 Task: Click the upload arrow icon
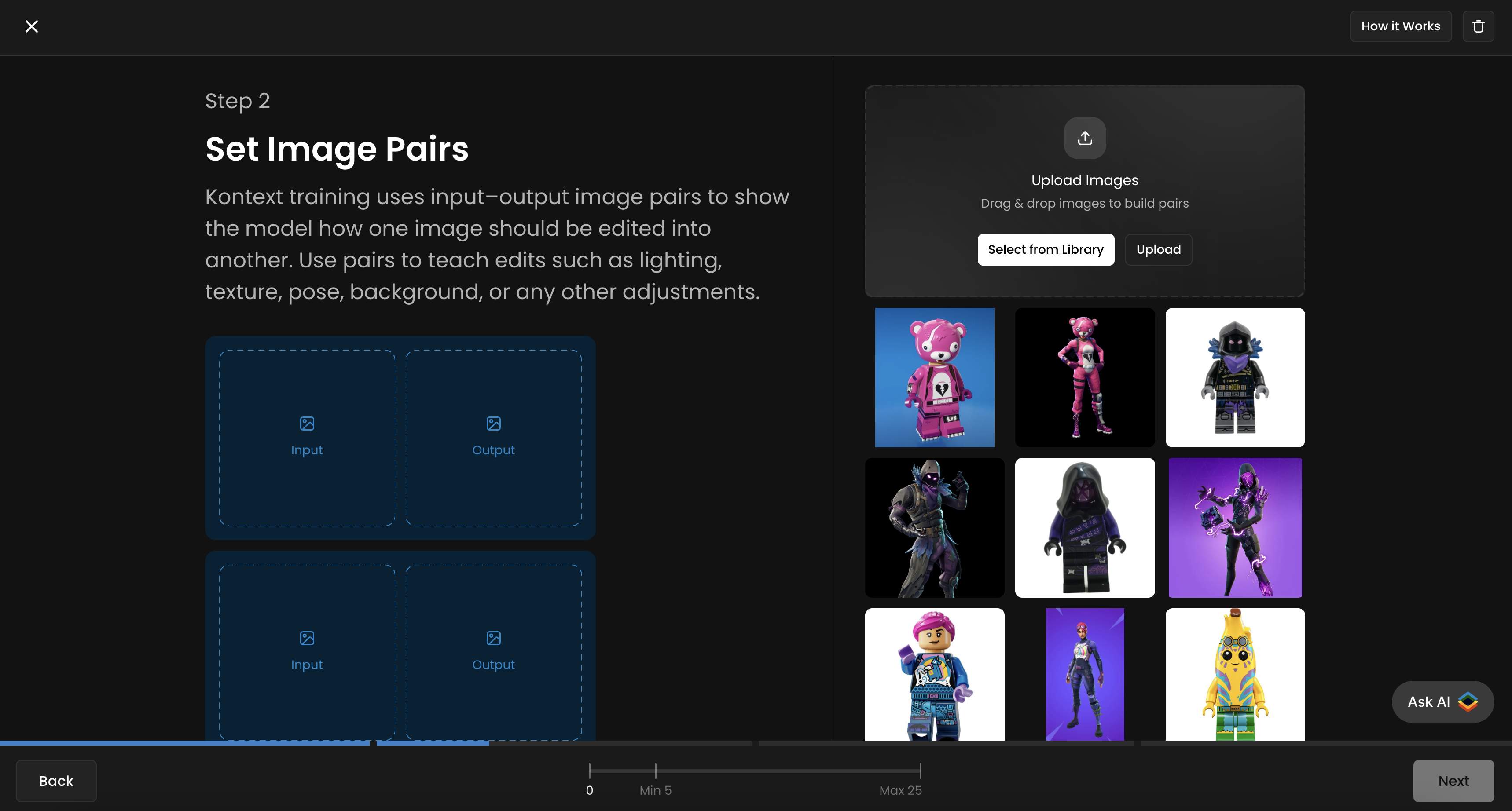[1085, 138]
